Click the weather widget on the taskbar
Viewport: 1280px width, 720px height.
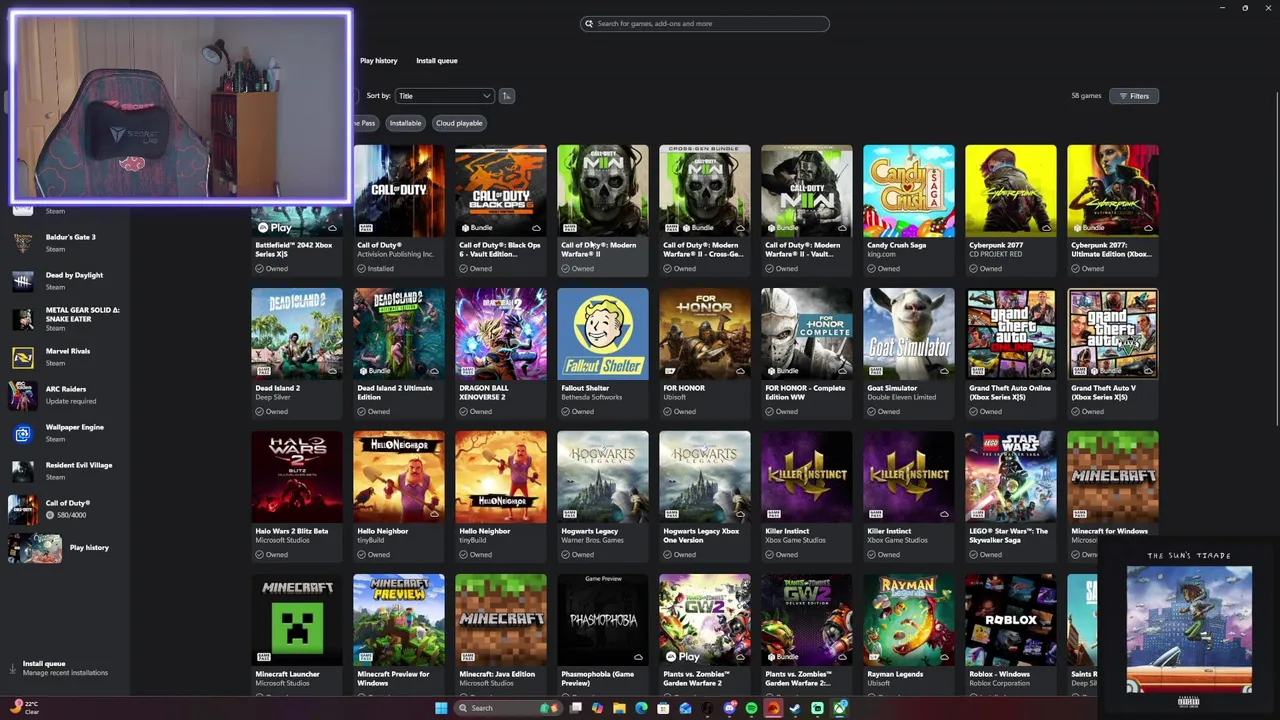pos(24,708)
